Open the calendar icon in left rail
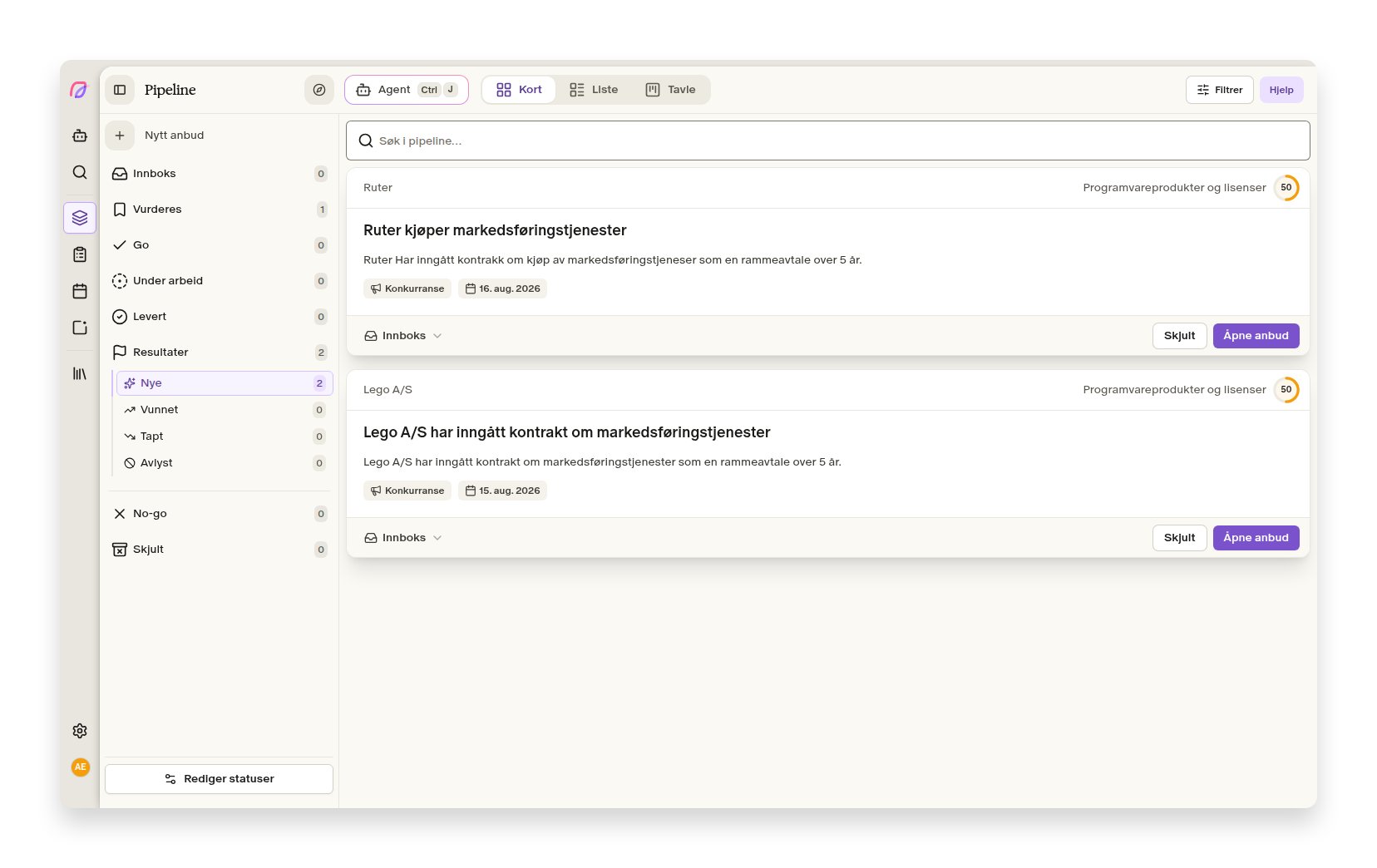This screenshot has height=868, width=1377. (x=80, y=291)
